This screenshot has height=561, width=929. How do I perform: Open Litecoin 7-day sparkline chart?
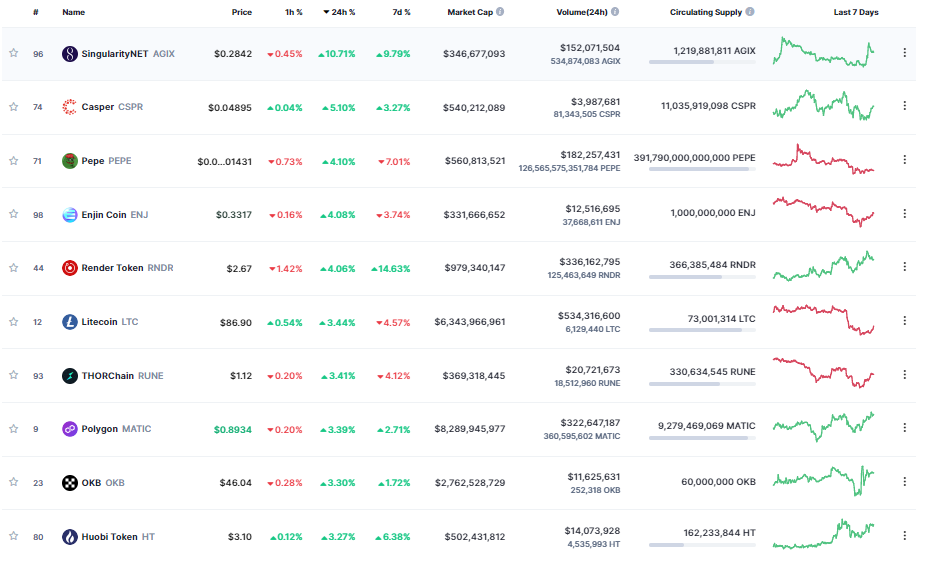(x=824, y=320)
